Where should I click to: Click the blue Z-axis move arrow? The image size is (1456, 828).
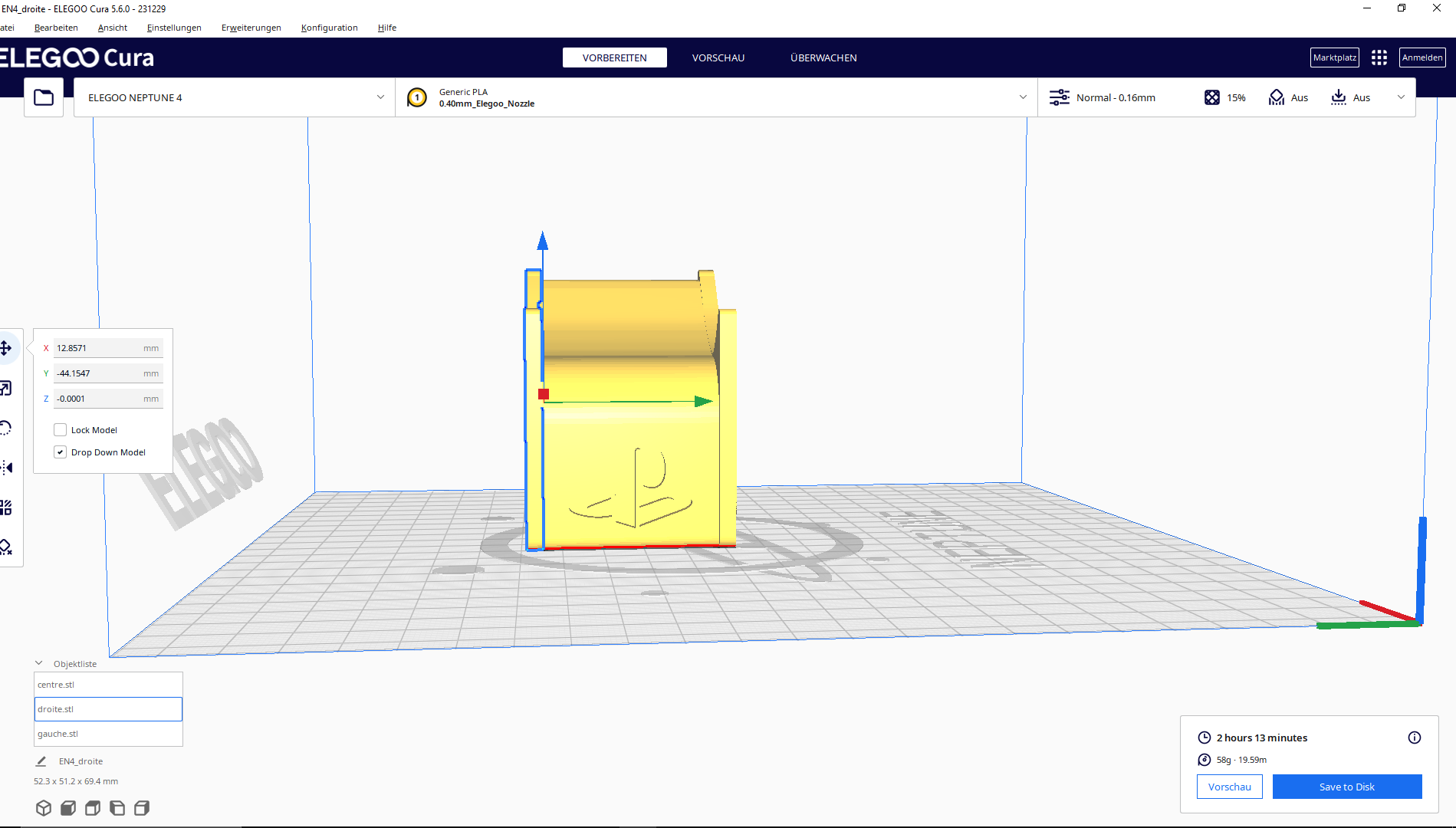point(543,241)
